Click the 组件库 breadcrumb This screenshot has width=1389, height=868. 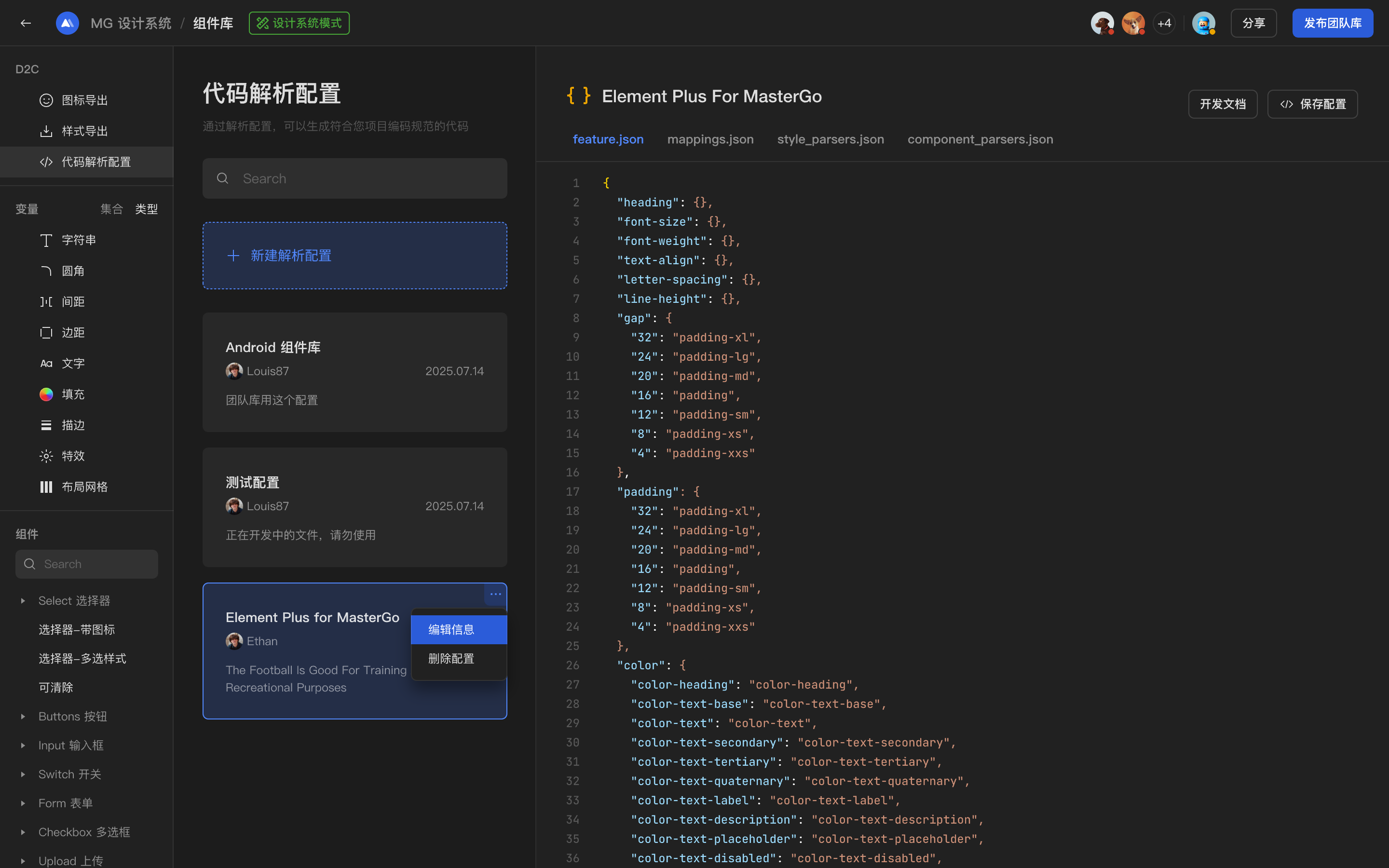[213, 23]
